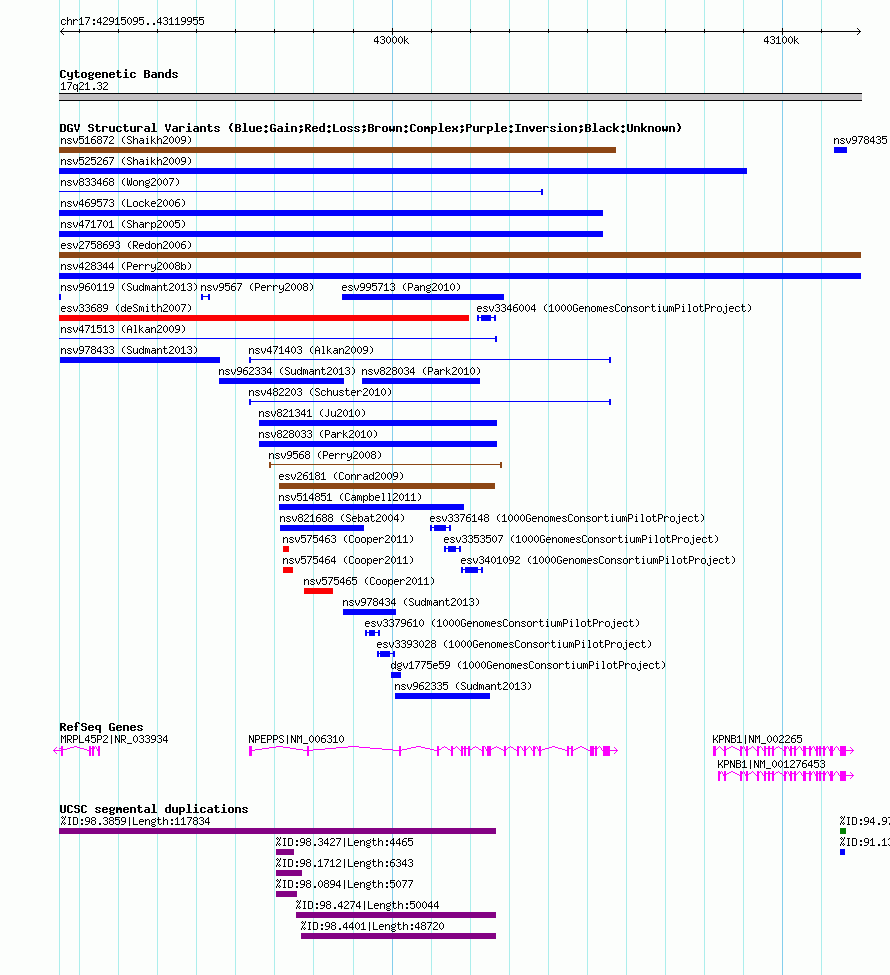The image size is (890, 975).
Task: Select the nsv978433 (Sudmant2013) blue bar
Action: point(140,360)
